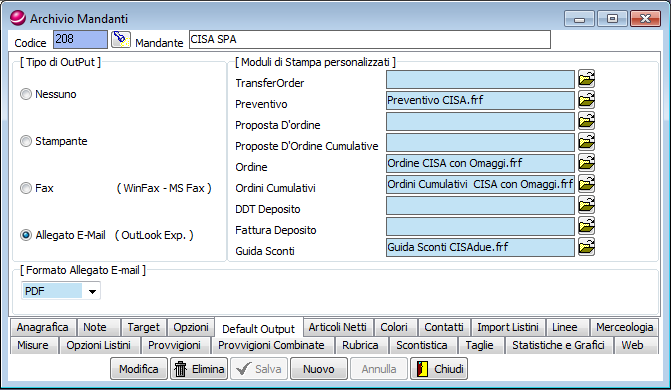Viewport: 671px width, 390px height.
Task: Click the Elimina button with trash icon
Action: (199, 369)
